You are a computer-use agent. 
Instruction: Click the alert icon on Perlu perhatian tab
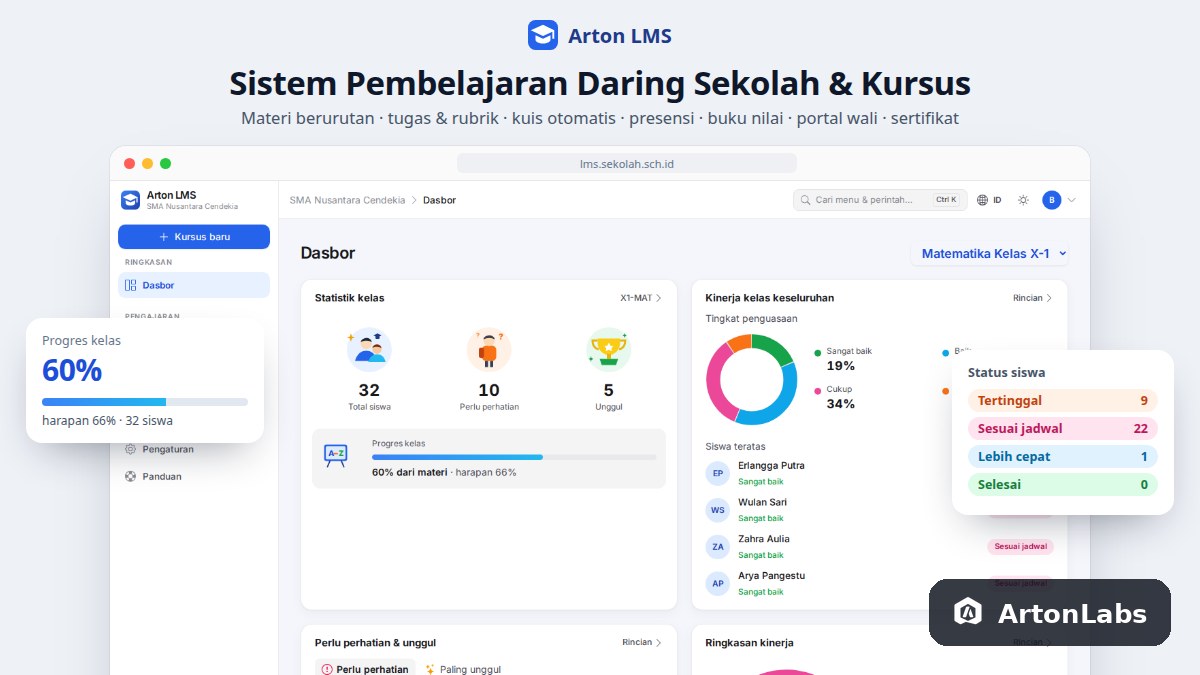[x=327, y=669]
